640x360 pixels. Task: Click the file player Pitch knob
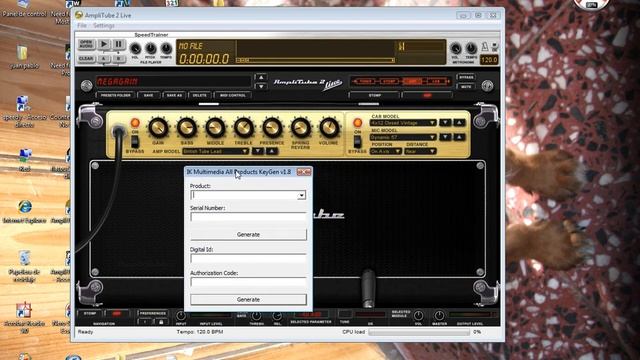[151, 49]
